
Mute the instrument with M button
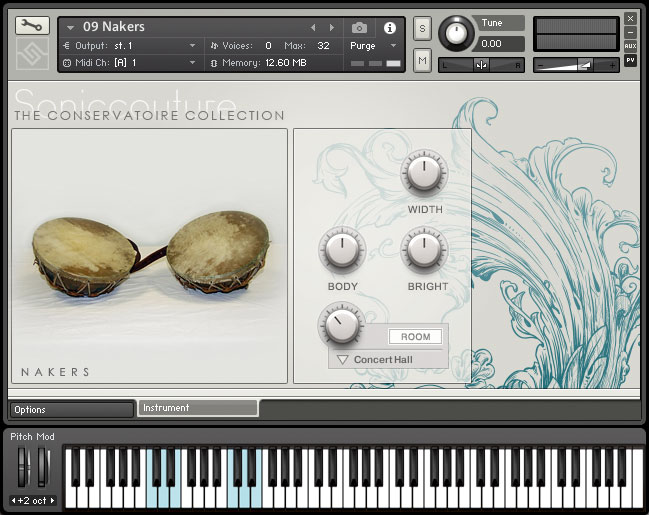[x=422, y=60]
